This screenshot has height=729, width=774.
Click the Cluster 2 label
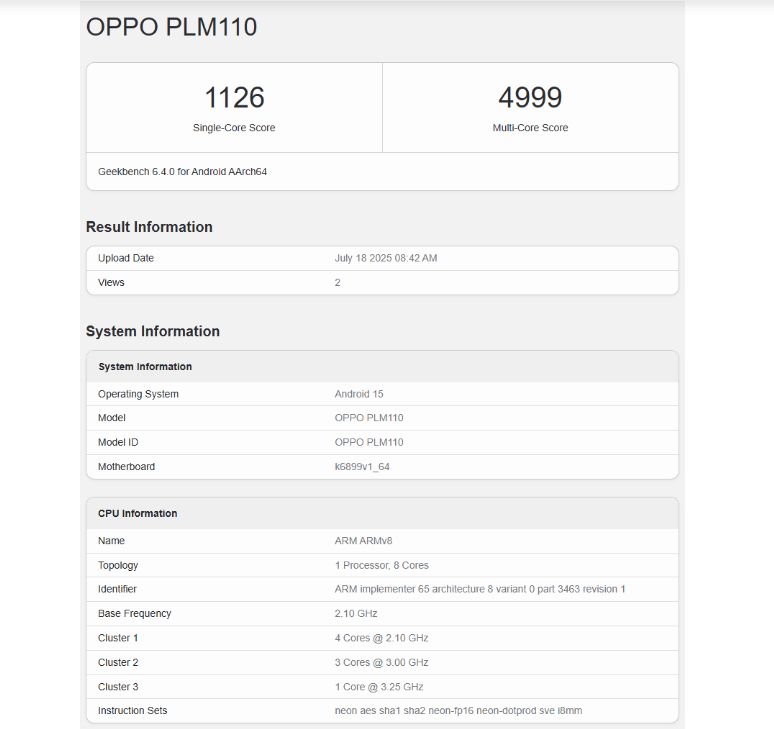coord(118,662)
